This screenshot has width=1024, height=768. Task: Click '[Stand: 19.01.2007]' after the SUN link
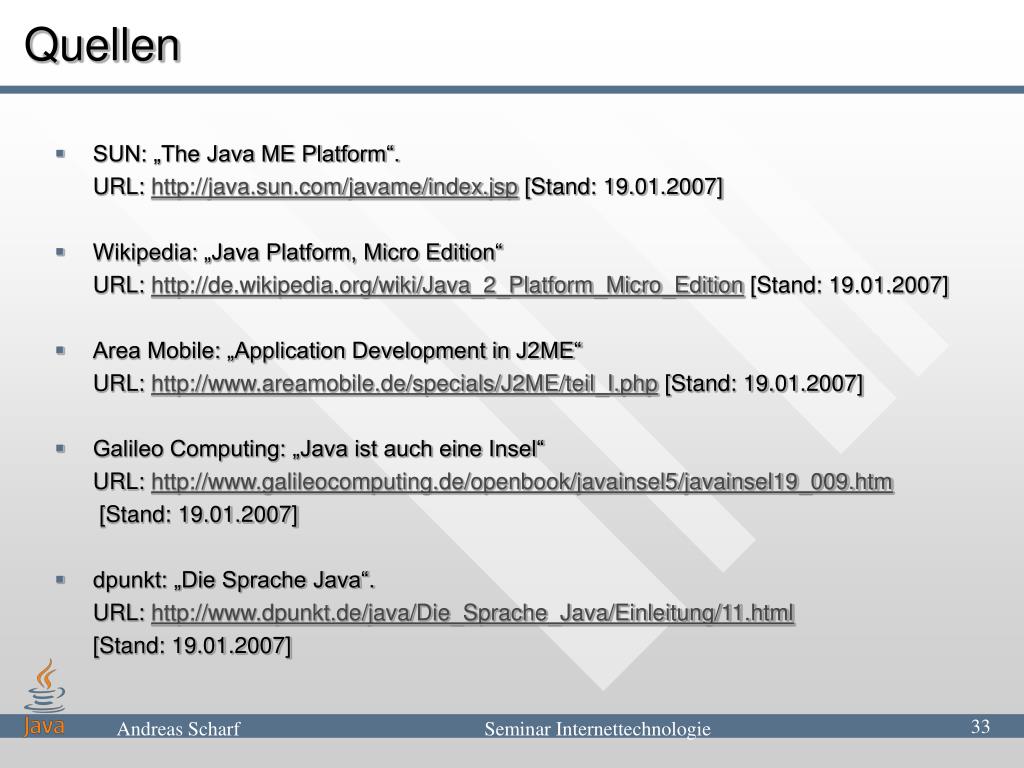624,187
